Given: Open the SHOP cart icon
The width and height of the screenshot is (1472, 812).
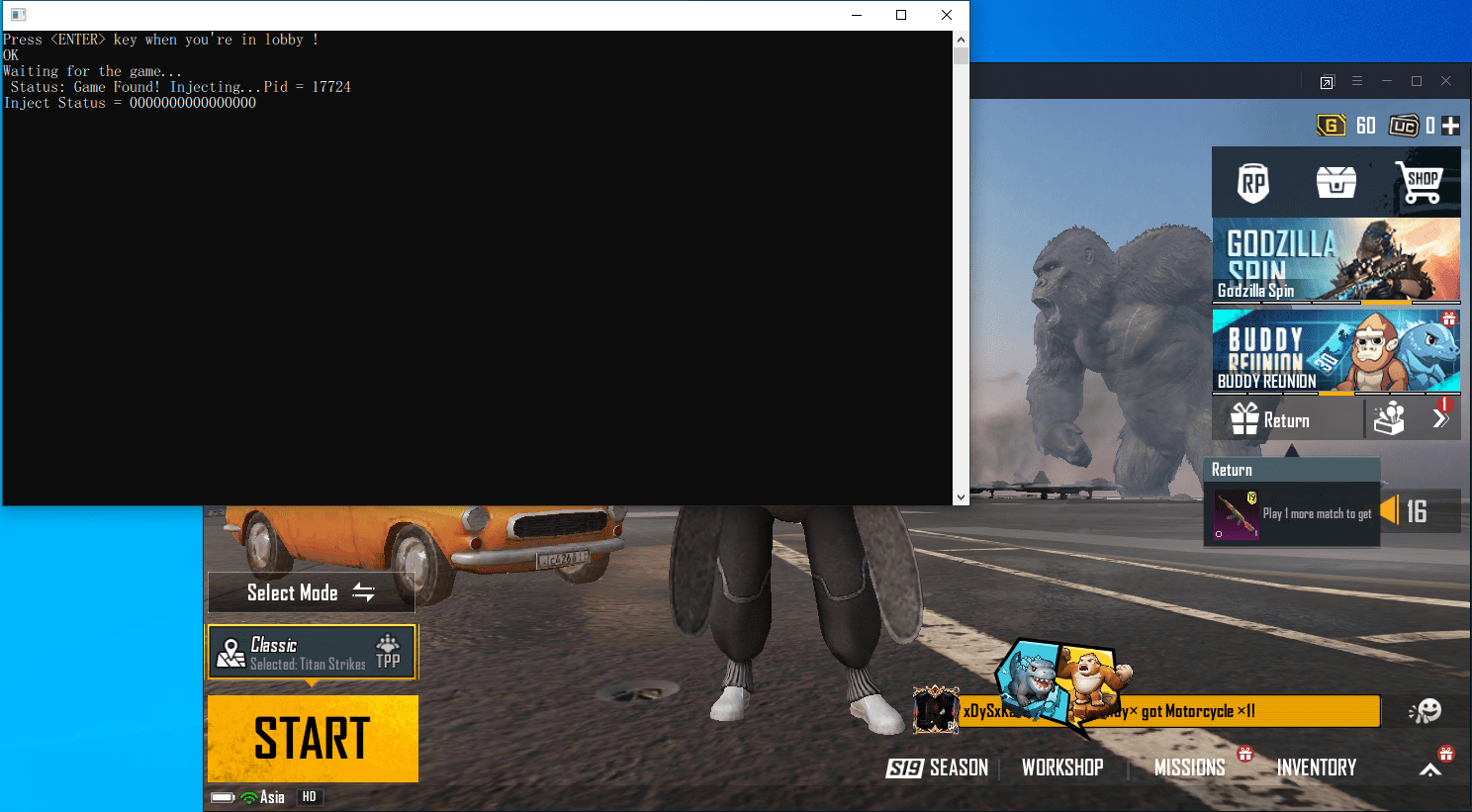Looking at the screenshot, I should pyautogui.click(x=1420, y=182).
